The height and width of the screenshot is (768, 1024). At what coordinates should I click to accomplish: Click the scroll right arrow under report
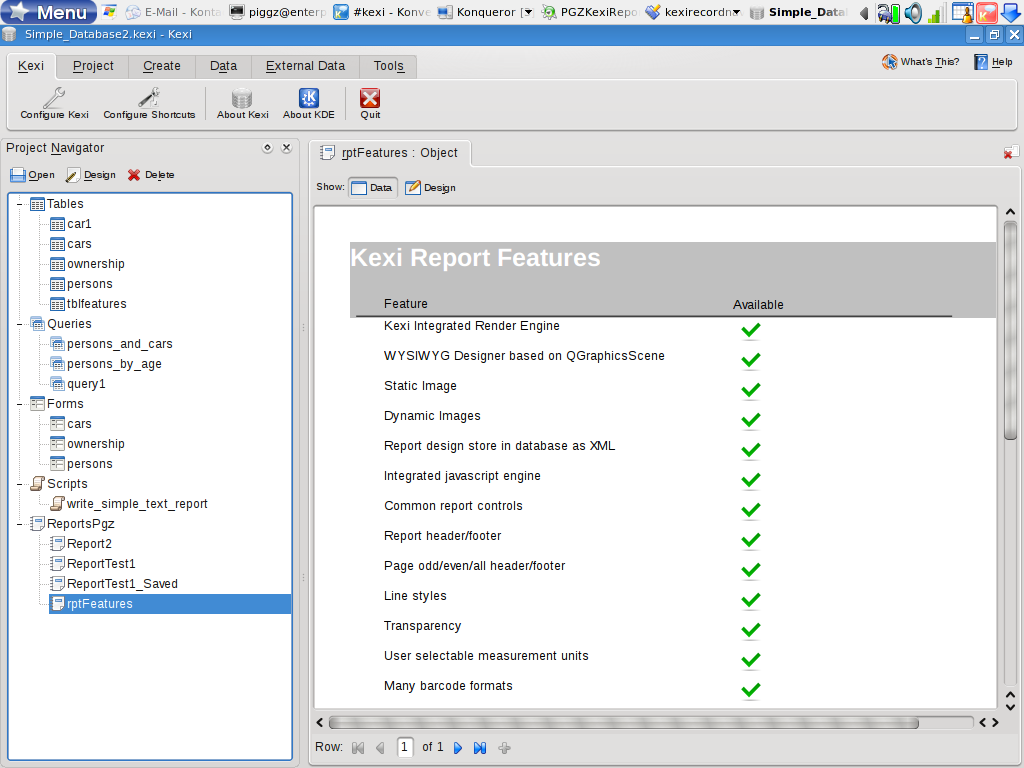(995, 723)
